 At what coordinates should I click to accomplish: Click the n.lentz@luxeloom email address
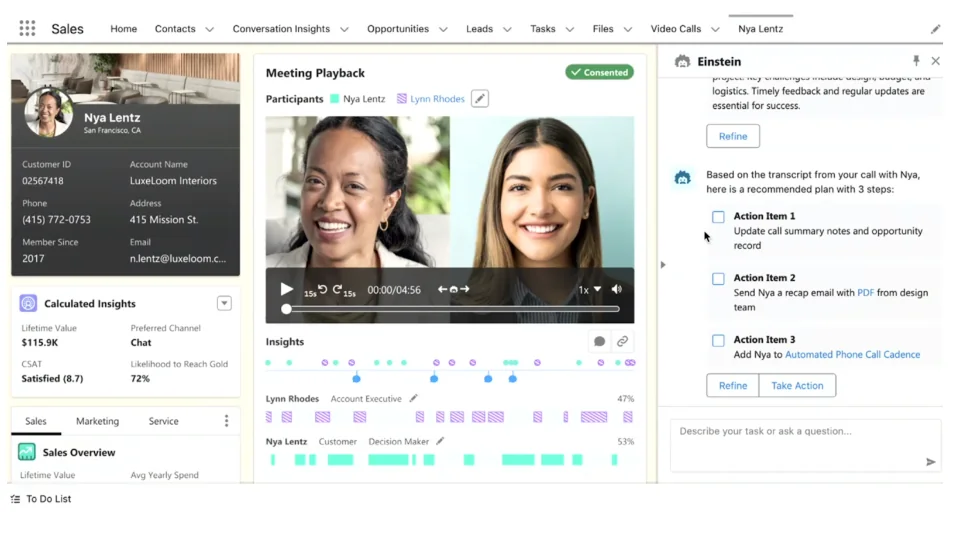click(x=178, y=258)
